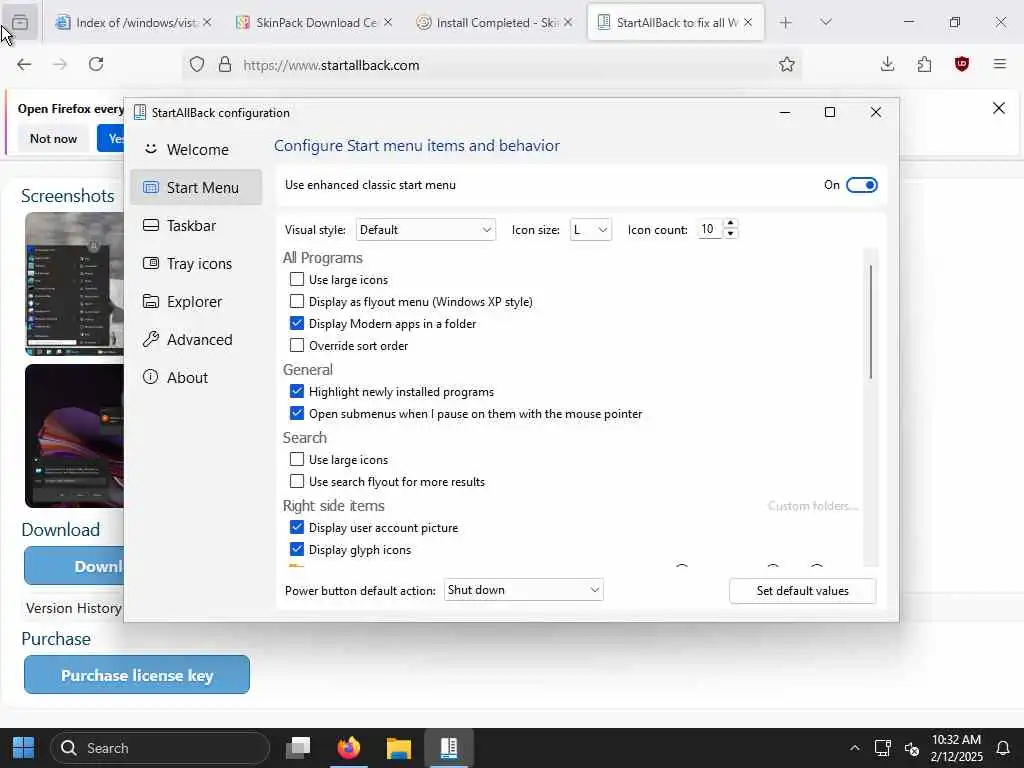Image resolution: width=1024 pixels, height=768 pixels.
Task: Click the Explorer sidebar folder icon
Action: click(x=151, y=301)
